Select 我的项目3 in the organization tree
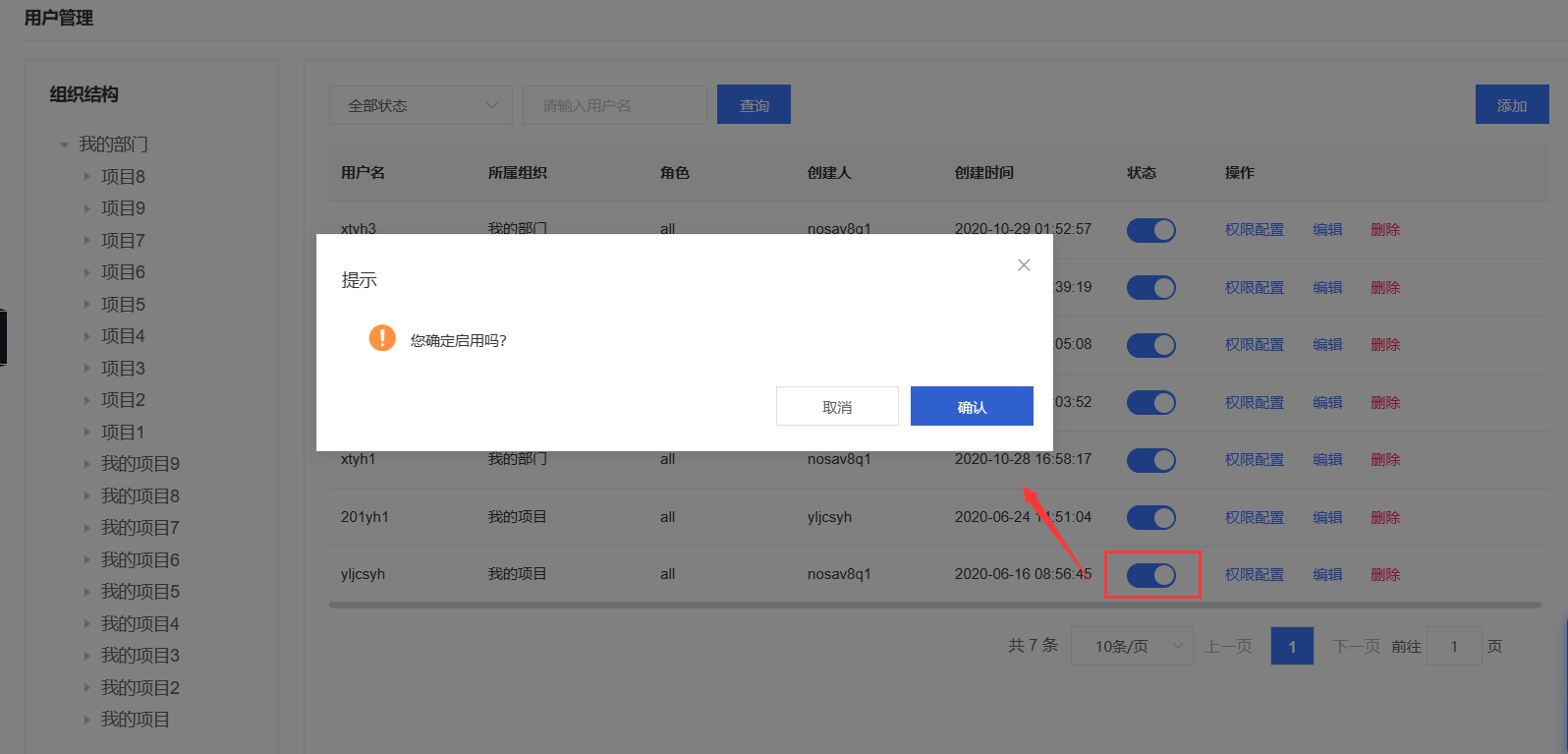 point(140,656)
